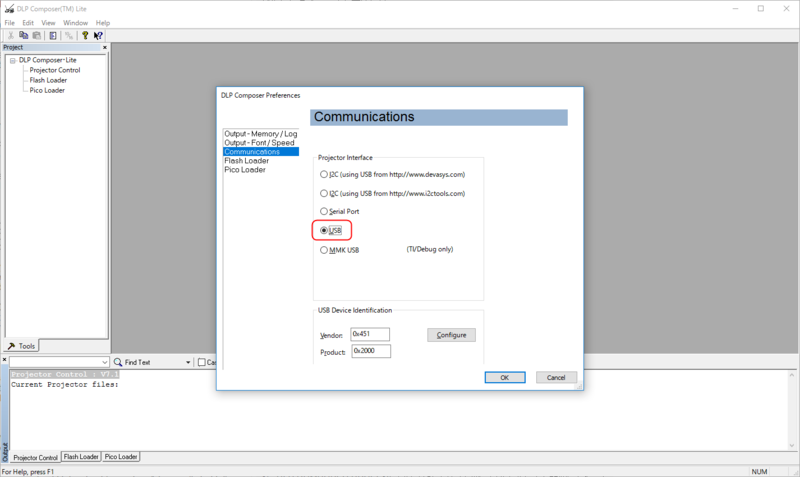
Task: Choose I2C via devasys.com USB radio
Action: pyautogui.click(x=323, y=174)
